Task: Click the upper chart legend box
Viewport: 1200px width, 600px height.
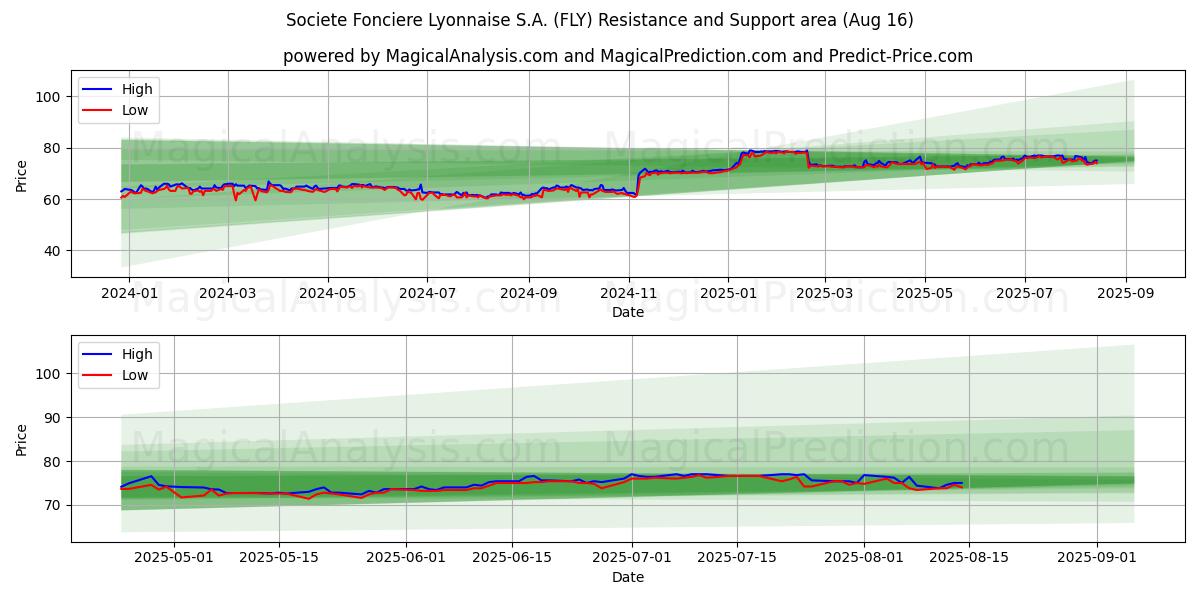Action: pos(119,100)
